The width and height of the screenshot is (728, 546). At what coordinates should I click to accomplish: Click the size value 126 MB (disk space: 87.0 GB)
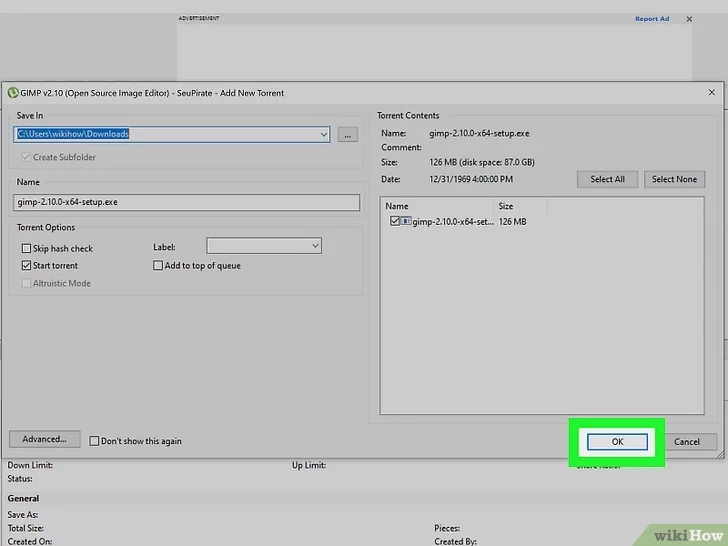[482, 162]
